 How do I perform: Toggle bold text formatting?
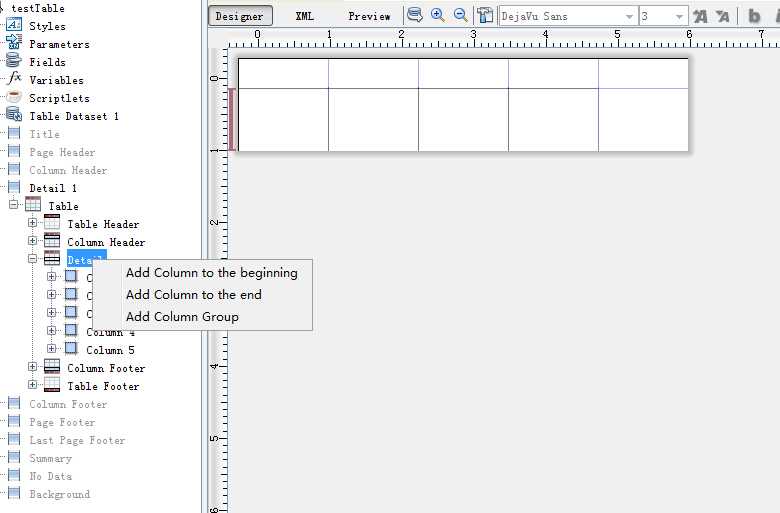tap(754, 16)
